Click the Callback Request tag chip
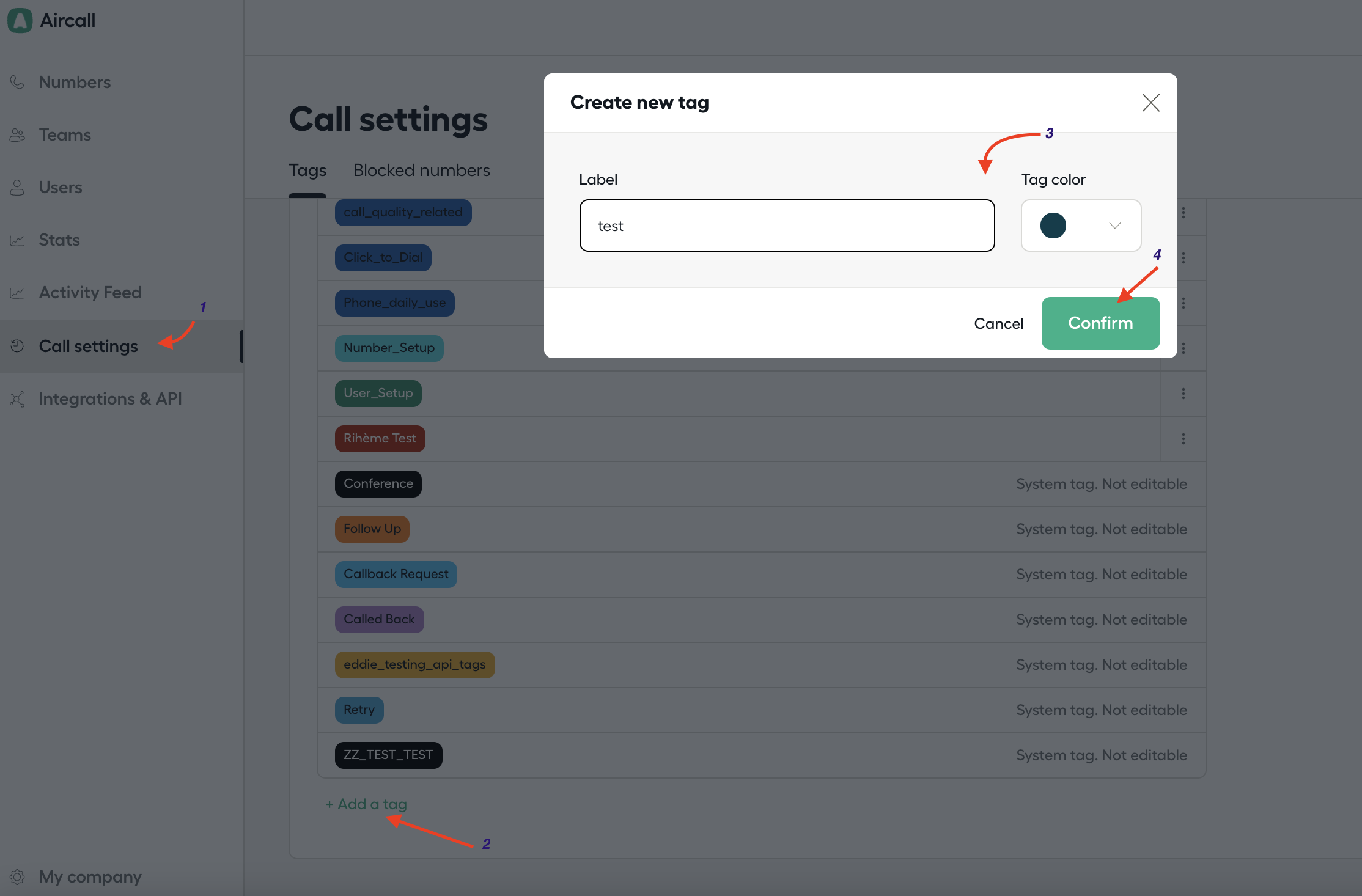The image size is (1362, 896). pyautogui.click(x=396, y=574)
